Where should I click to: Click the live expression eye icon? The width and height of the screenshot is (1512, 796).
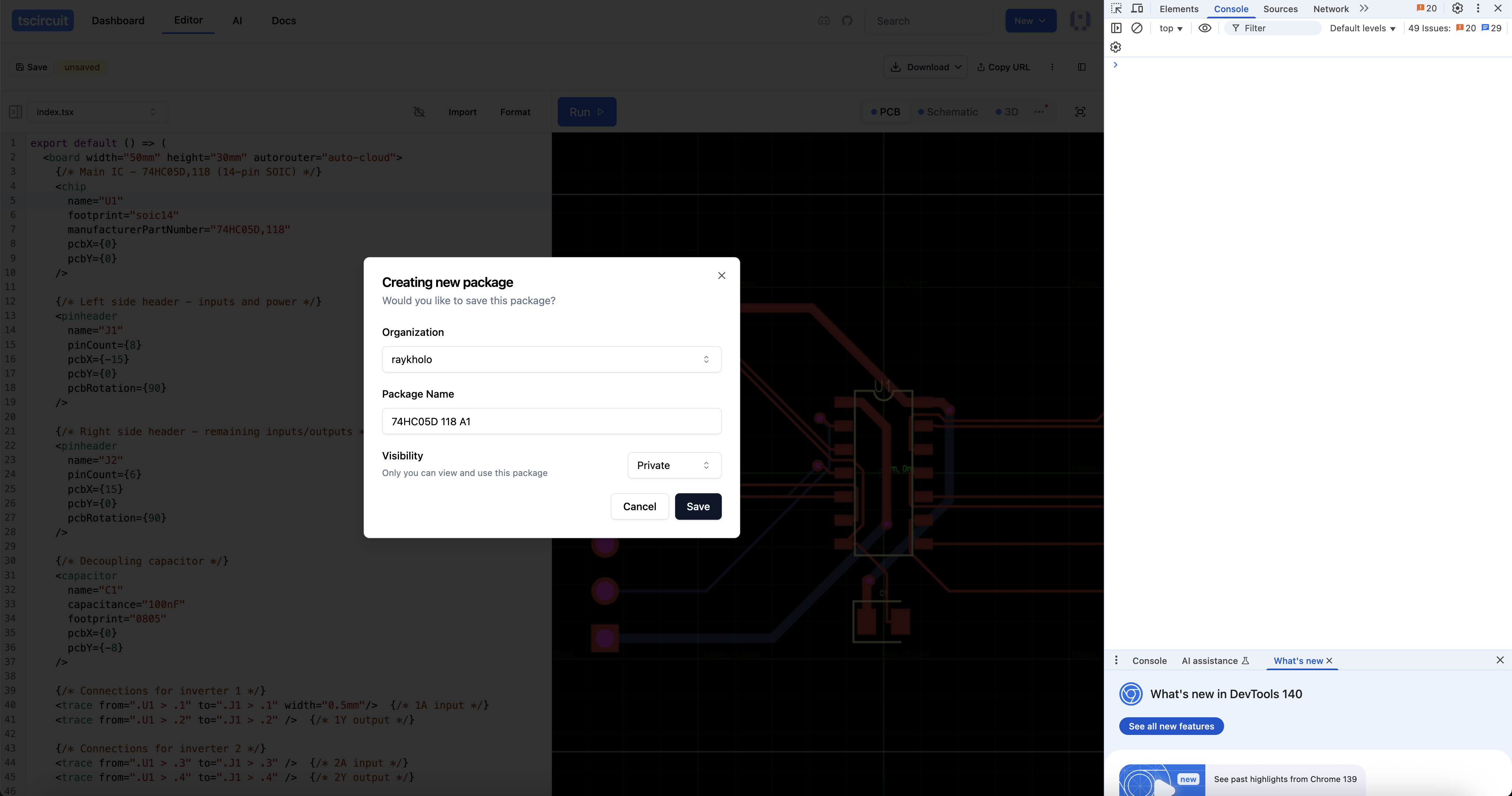[x=1205, y=28]
